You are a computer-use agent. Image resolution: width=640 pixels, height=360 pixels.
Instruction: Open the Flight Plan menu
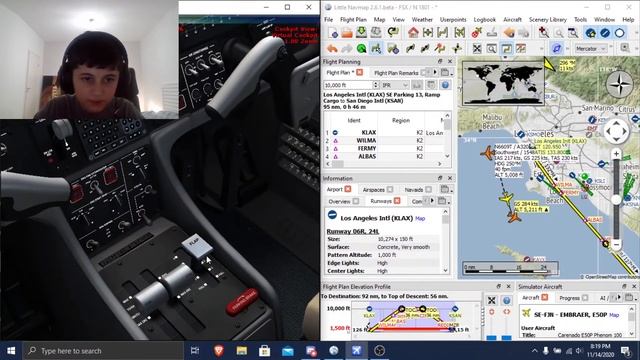point(353,20)
